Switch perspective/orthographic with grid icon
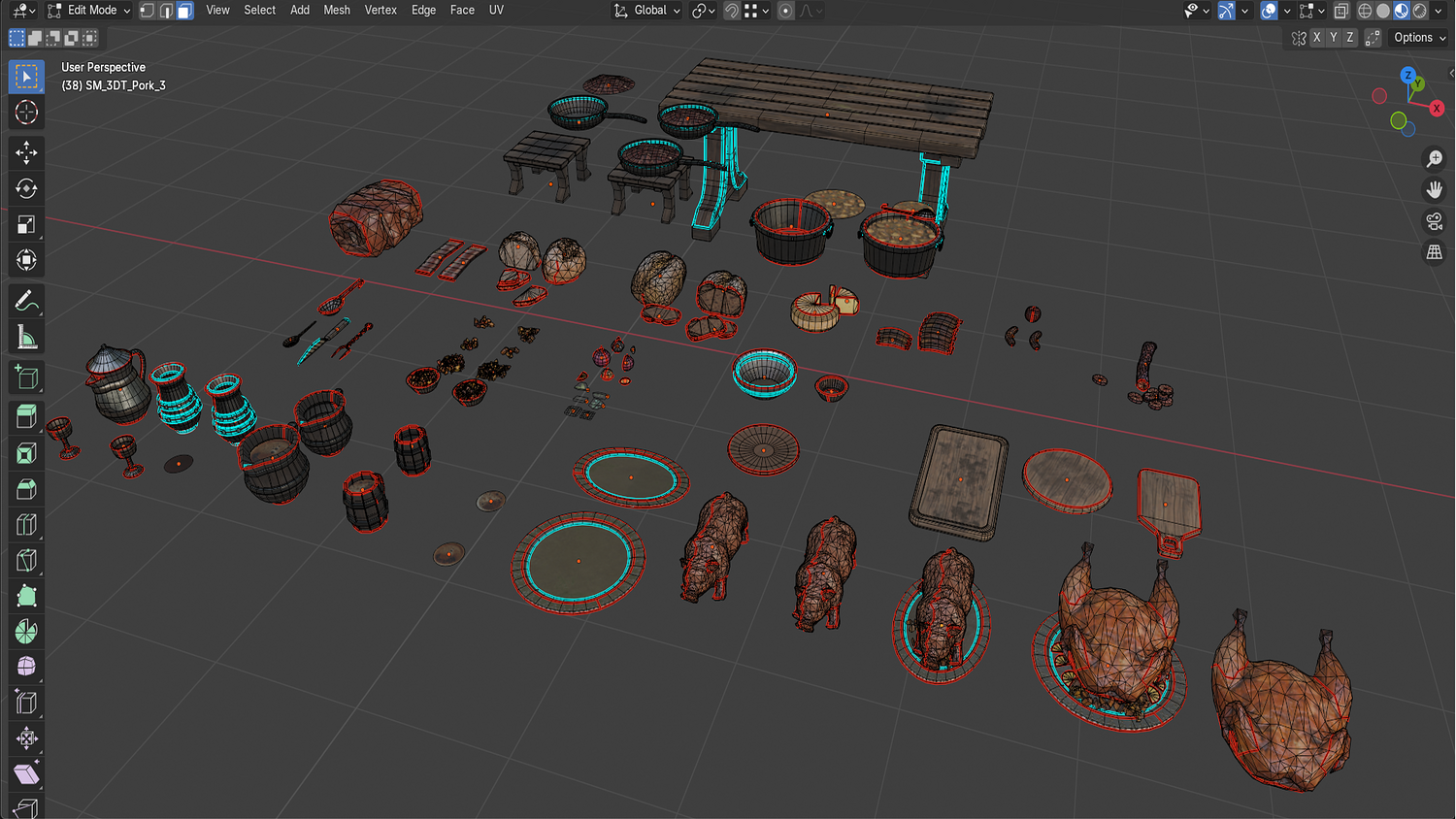This screenshot has height=819, width=1456. click(1435, 252)
